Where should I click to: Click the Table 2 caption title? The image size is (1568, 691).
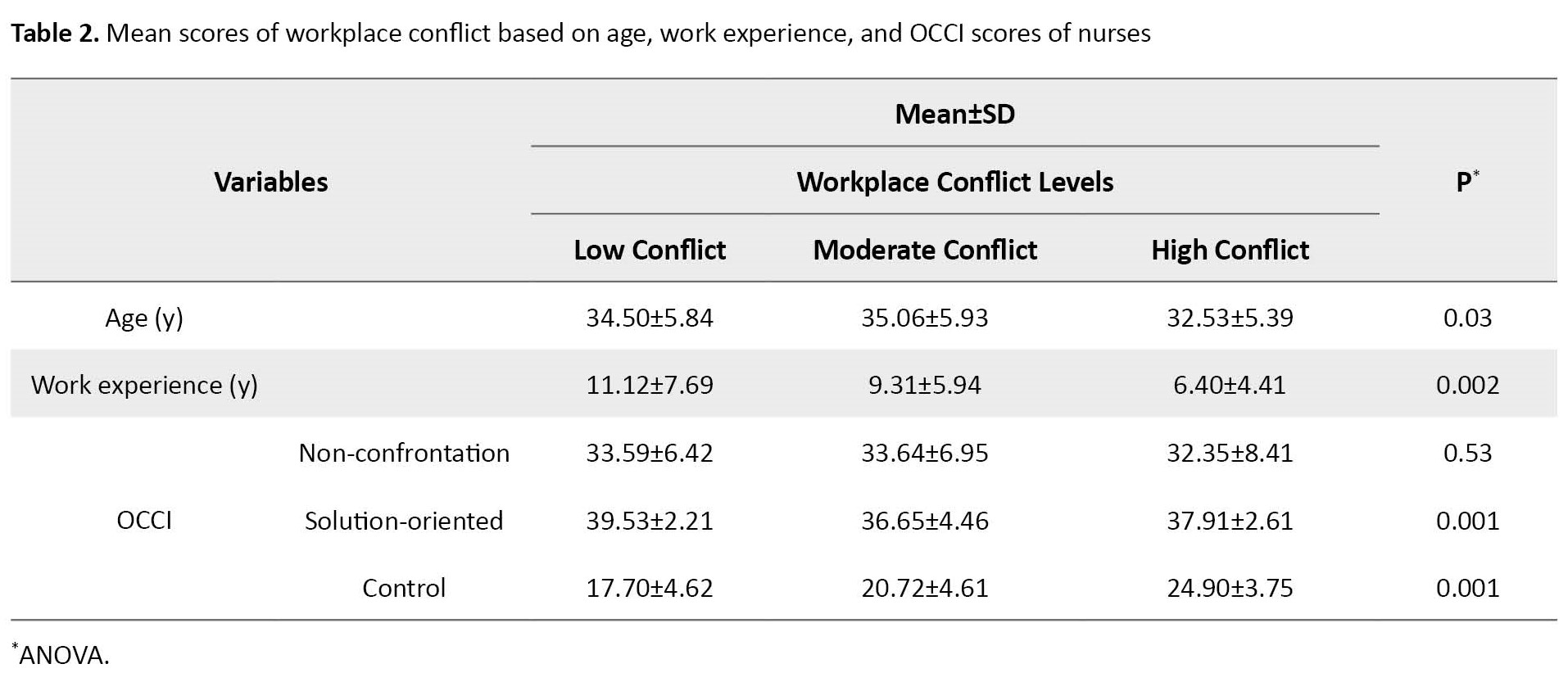580,34
